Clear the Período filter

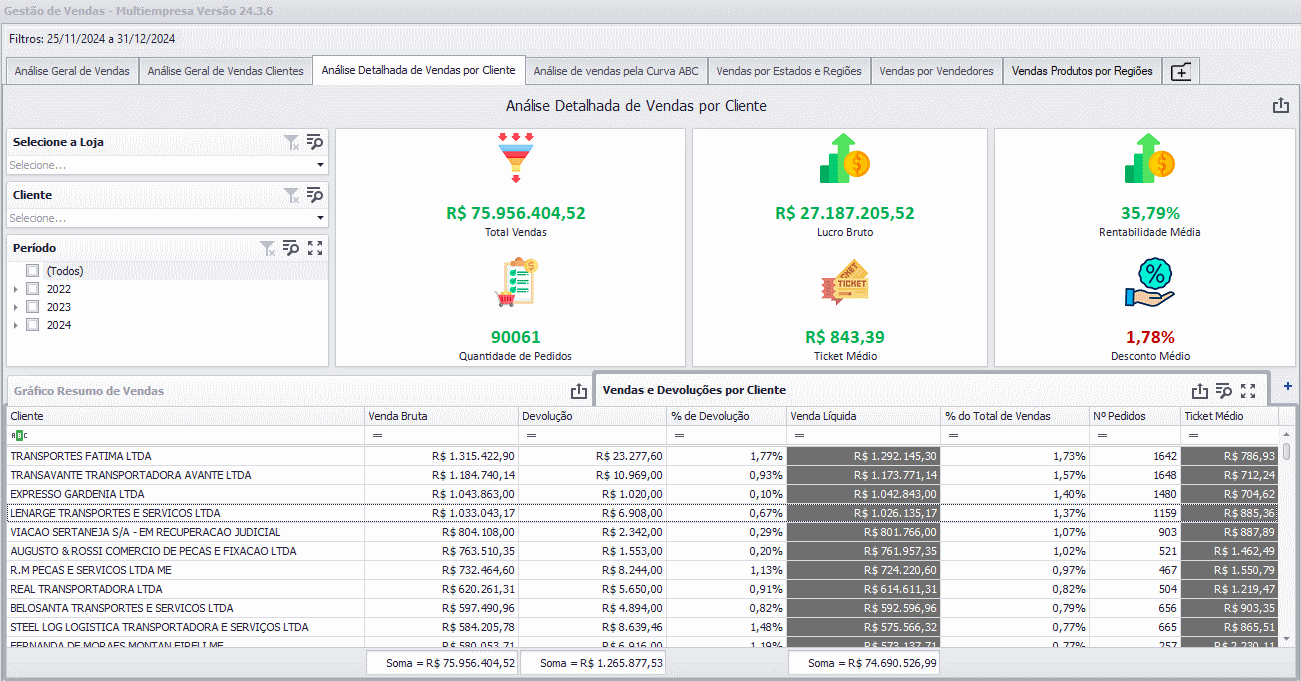click(267, 248)
